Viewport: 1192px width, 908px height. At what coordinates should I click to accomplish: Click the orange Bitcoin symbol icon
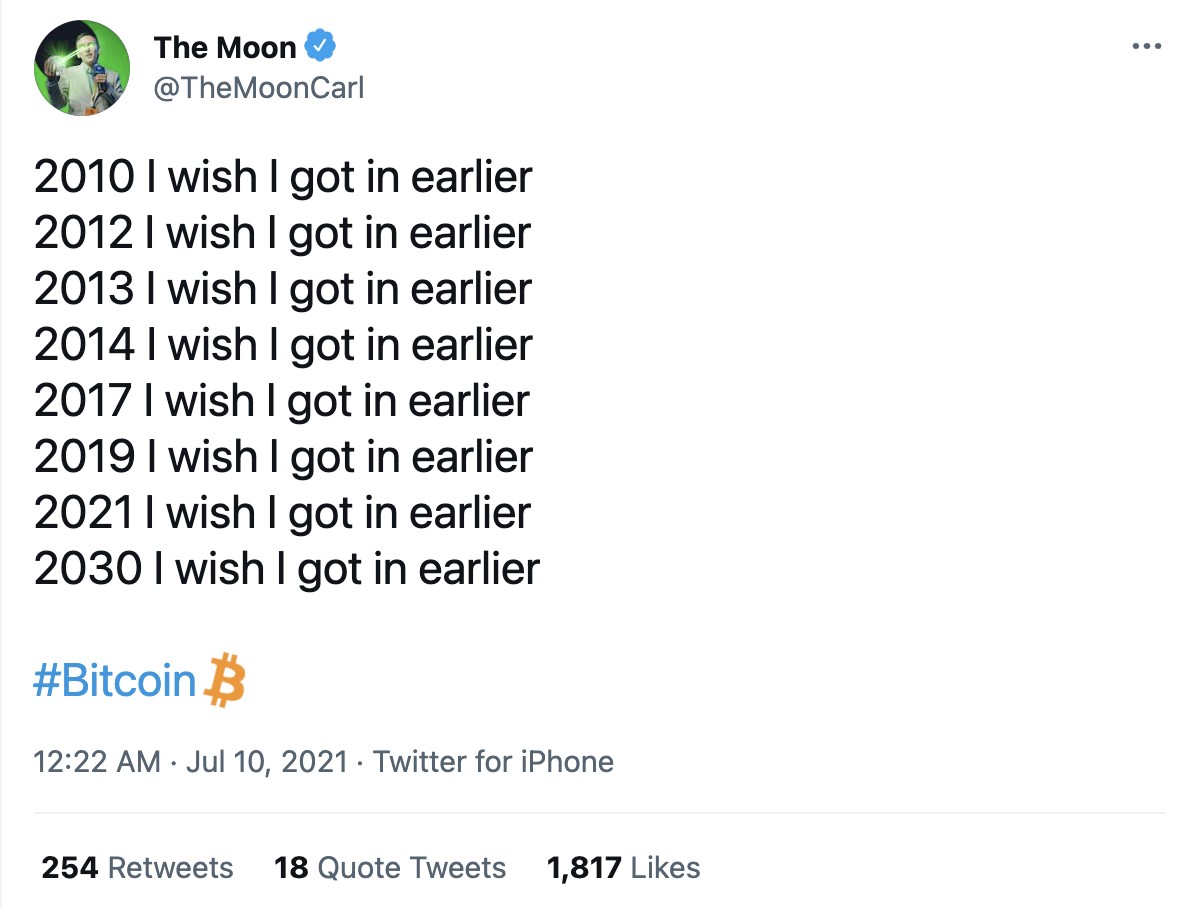pyautogui.click(x=224, y=681)
